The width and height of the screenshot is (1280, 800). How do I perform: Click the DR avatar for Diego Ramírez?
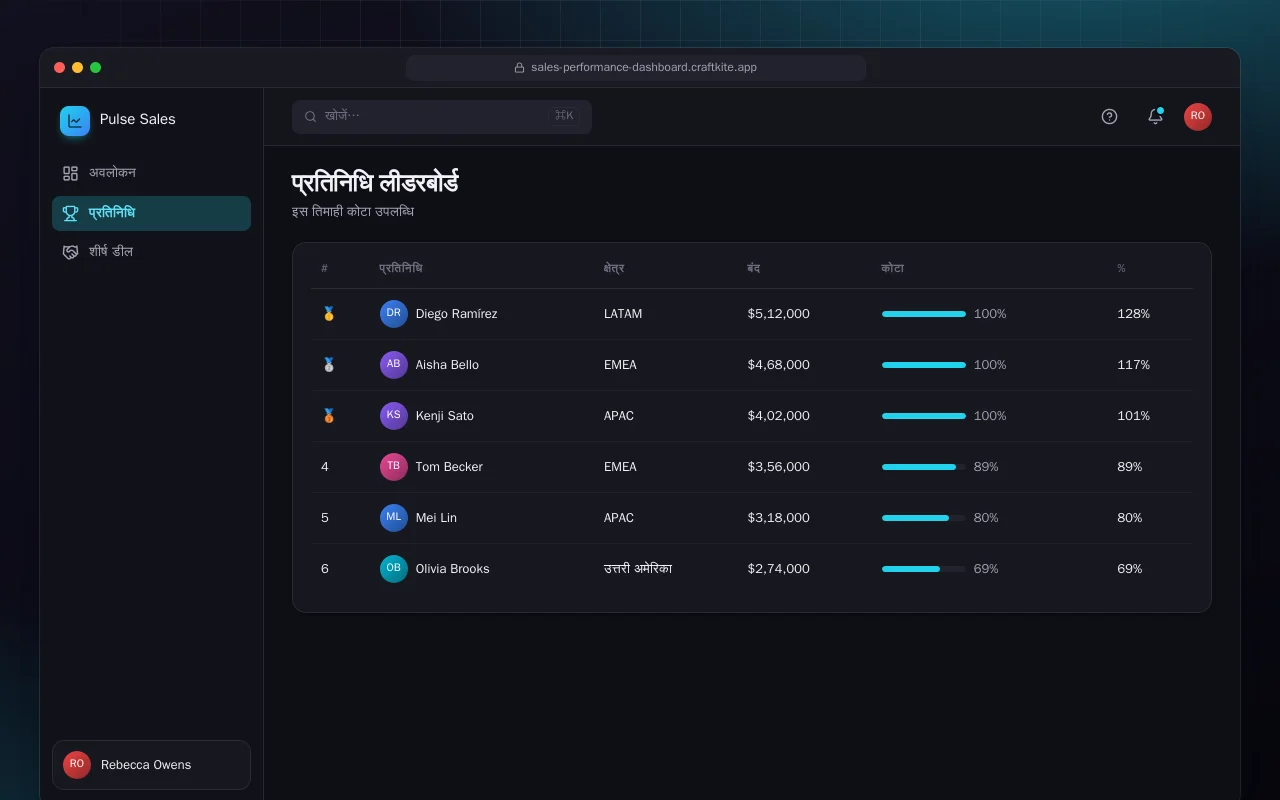(x=394, y=314)
